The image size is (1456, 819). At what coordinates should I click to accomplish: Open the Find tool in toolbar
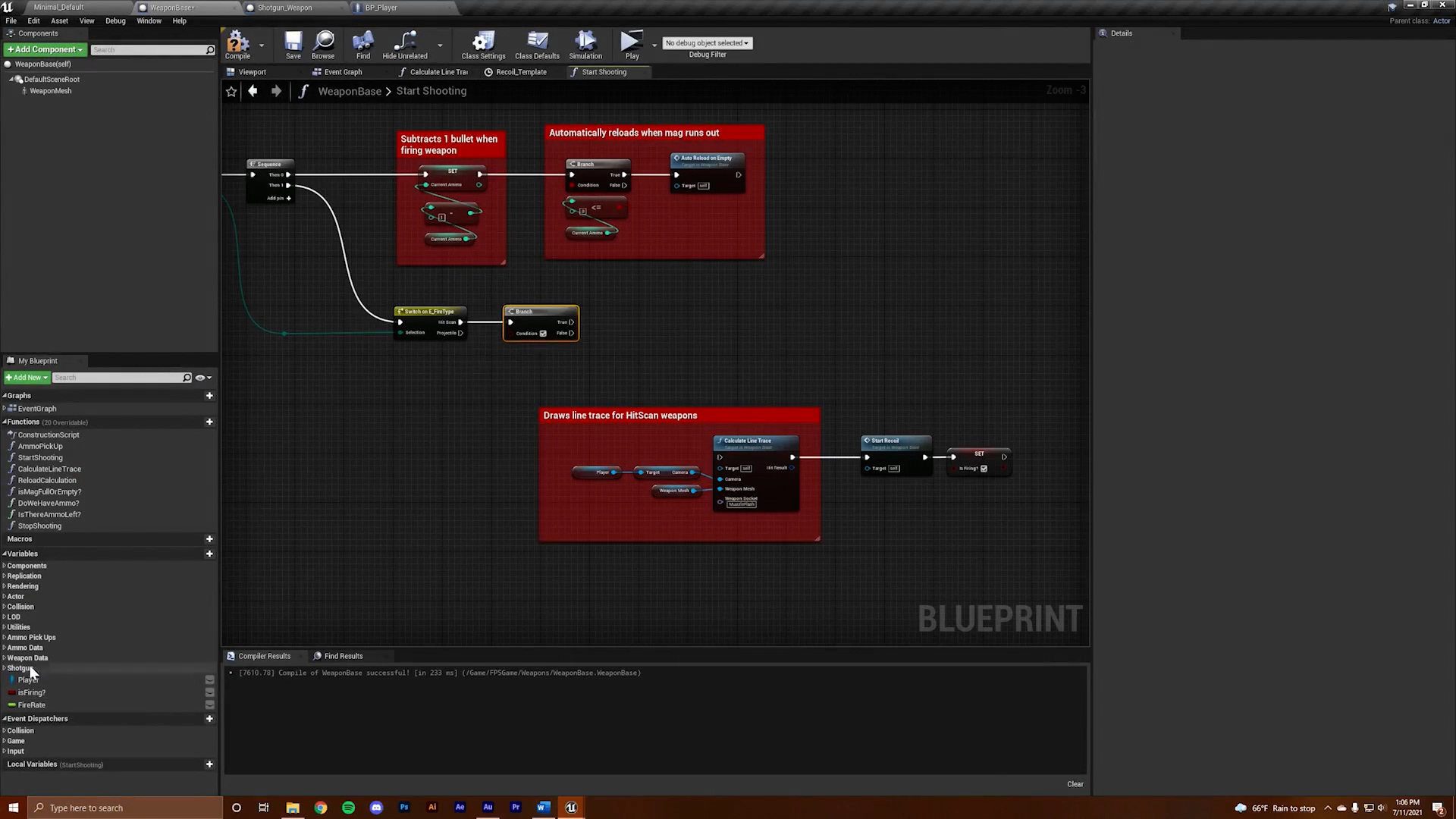pyautogui.click(x=363, y=44)
